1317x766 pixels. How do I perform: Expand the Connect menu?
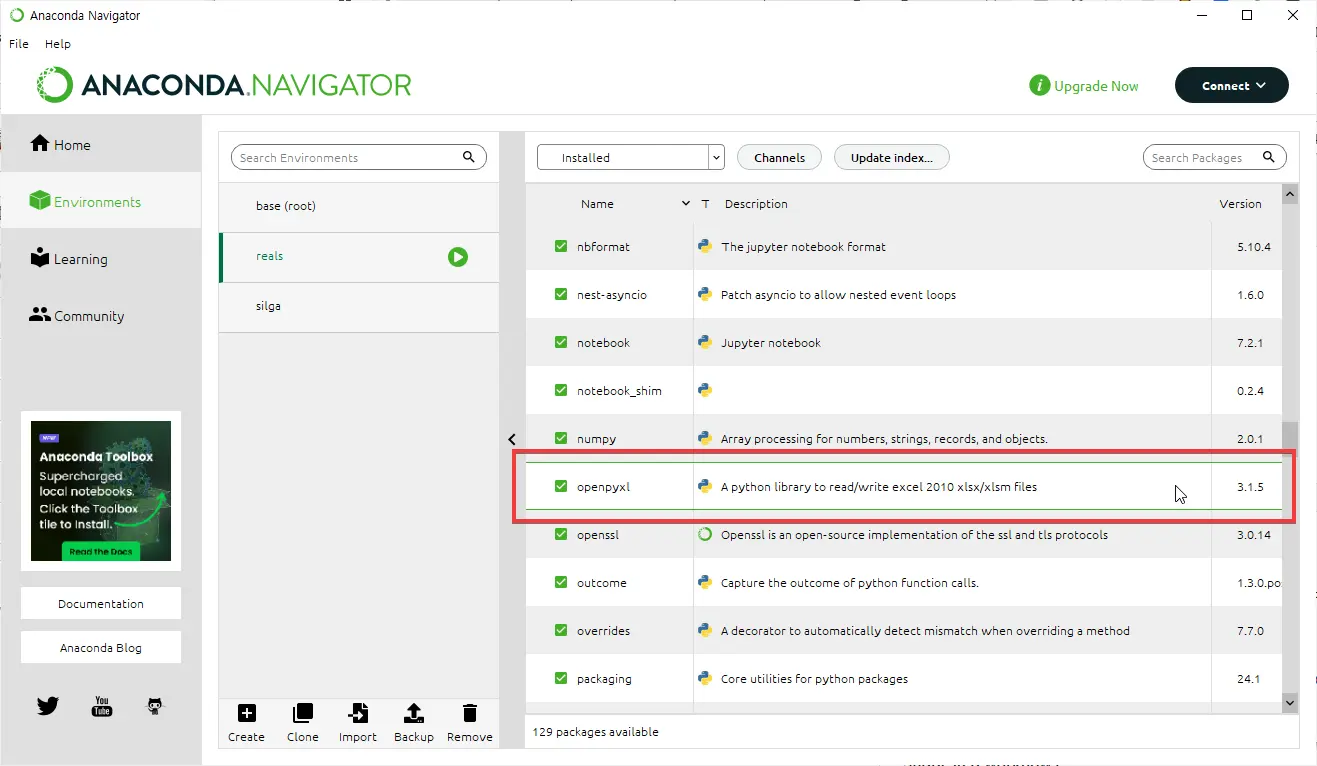1231,85
